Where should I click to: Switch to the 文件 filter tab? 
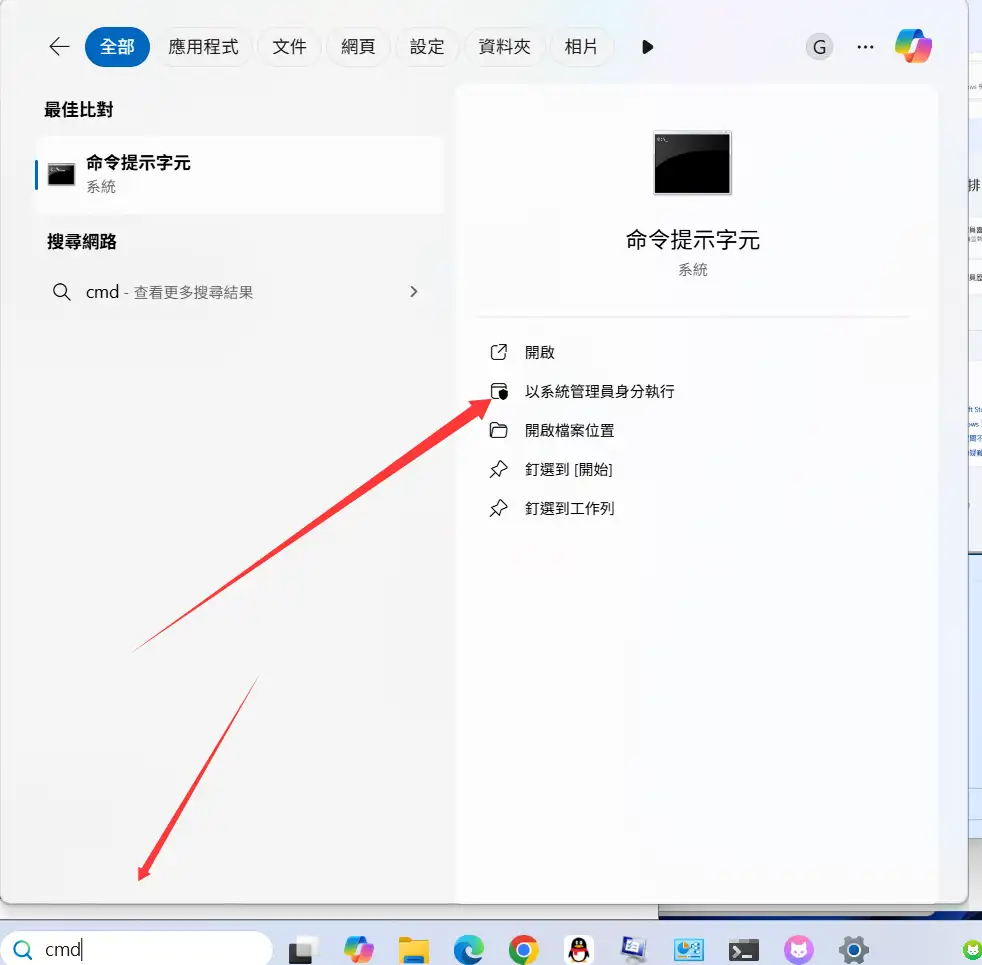point(289,47)
